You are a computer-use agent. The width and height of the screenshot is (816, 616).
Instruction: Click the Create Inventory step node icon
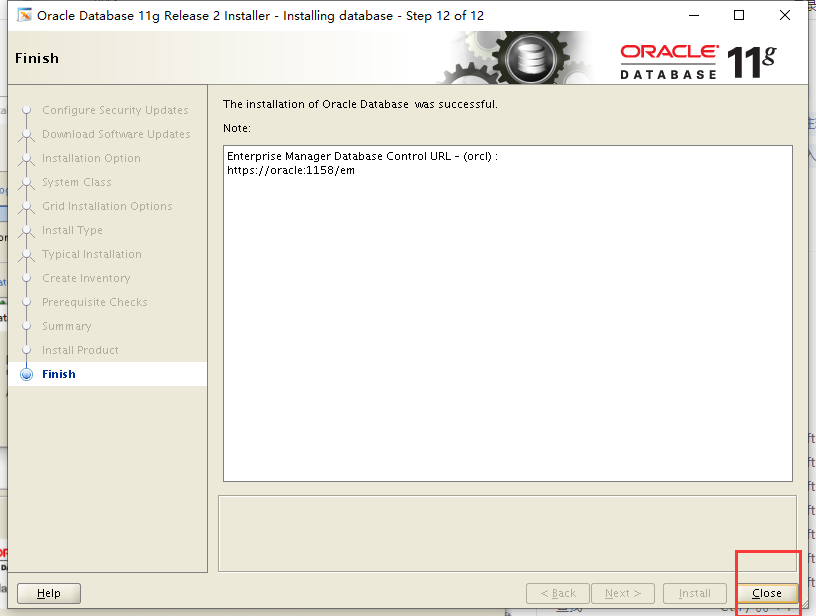tap(26, 278)
